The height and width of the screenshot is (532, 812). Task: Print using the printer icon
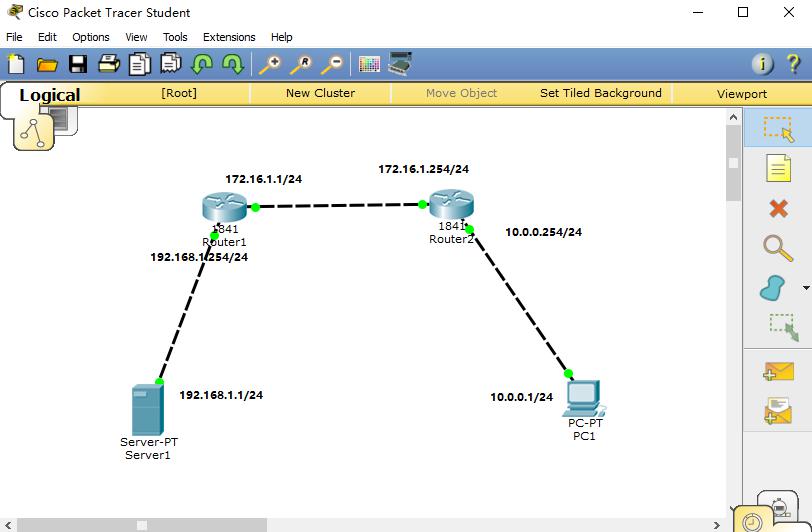coord(109,64)
